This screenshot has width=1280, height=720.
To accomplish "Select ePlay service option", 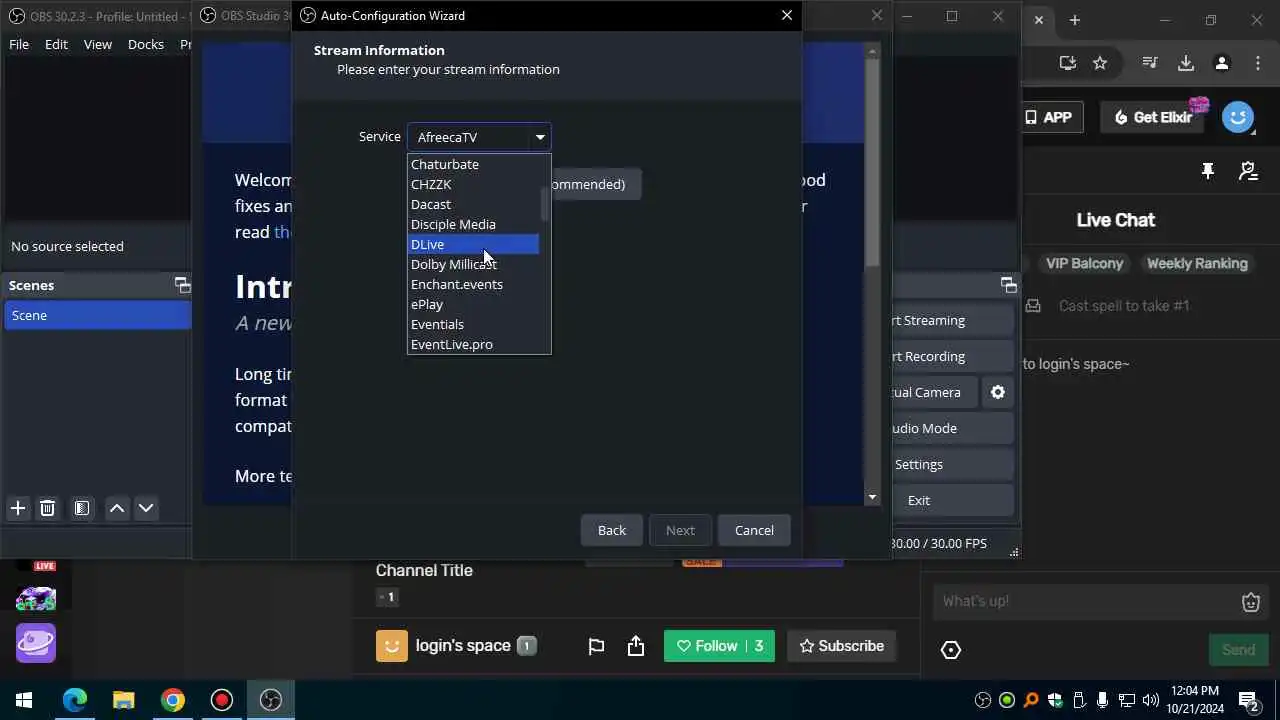I will click(474, 304).
